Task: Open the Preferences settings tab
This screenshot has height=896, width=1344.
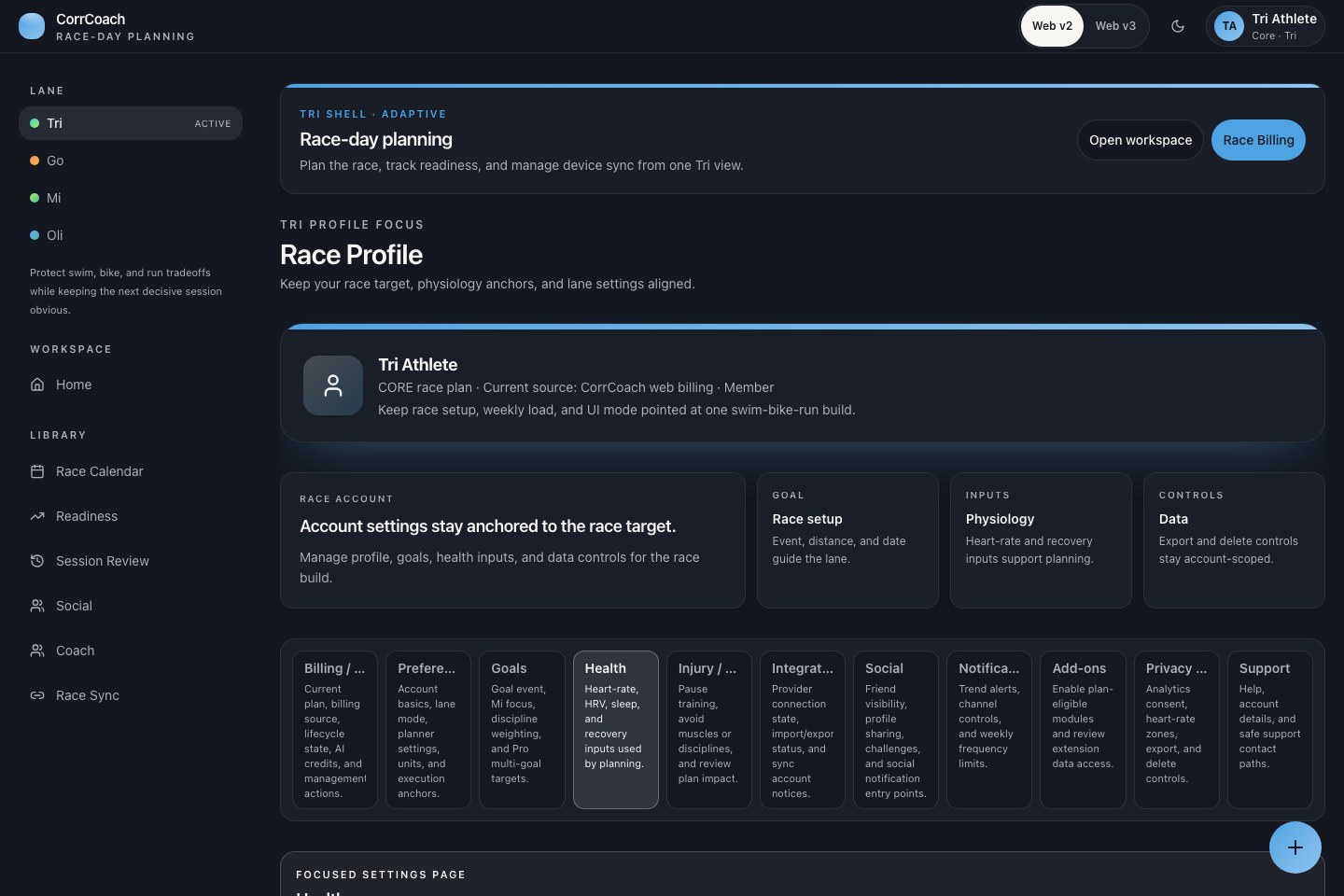Action: pyautogui.click(x=428, y=730)
